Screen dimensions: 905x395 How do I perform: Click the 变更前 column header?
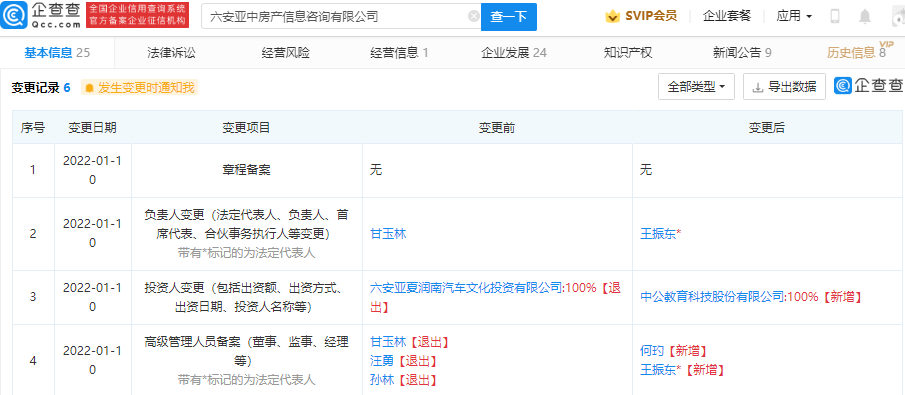497,128
